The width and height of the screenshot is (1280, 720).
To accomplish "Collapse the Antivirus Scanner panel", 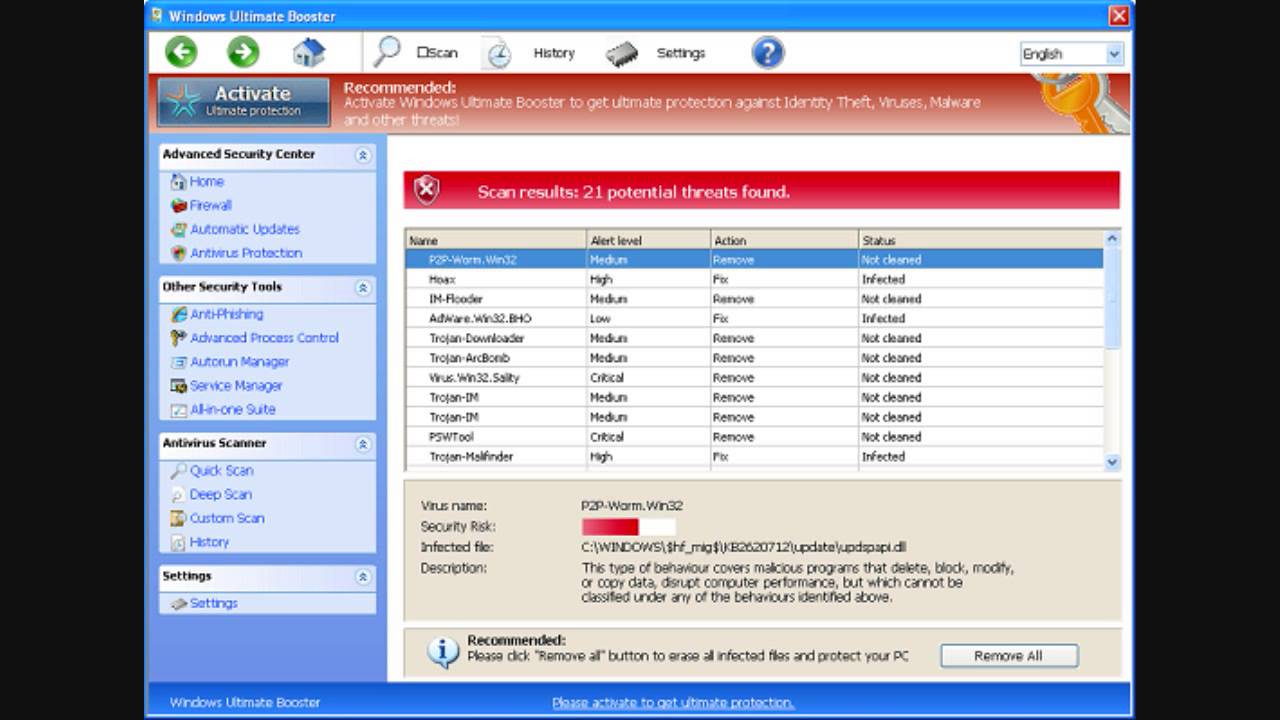I will (x=363, y=444).
